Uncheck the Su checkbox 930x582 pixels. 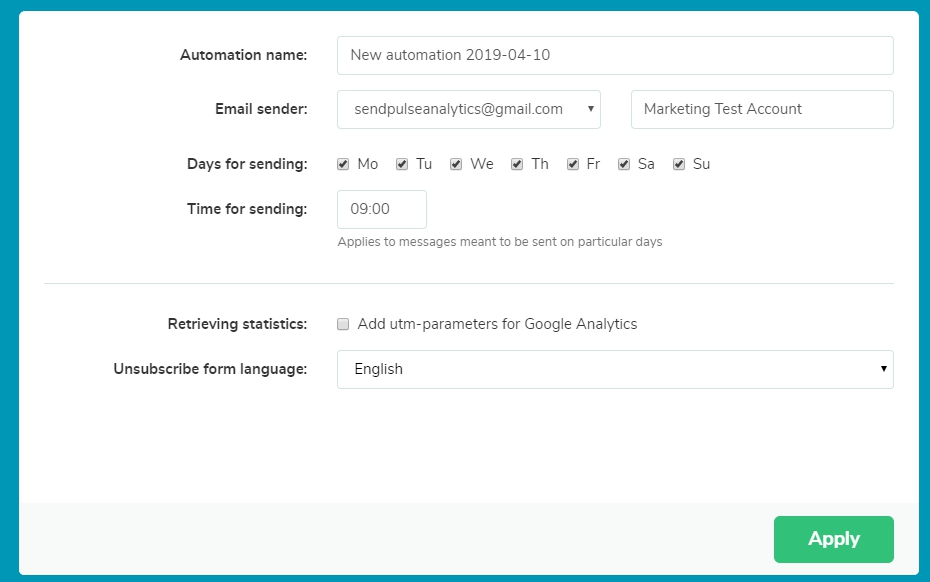[x=679, y=164]
